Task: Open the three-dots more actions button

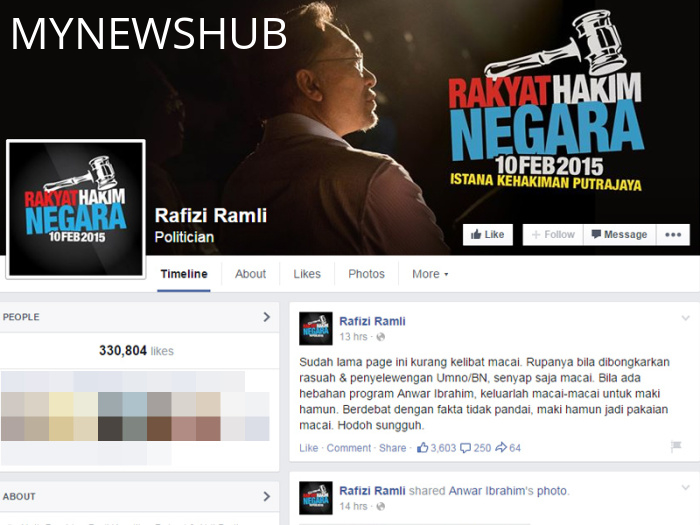Action: (x=672, y=234)
